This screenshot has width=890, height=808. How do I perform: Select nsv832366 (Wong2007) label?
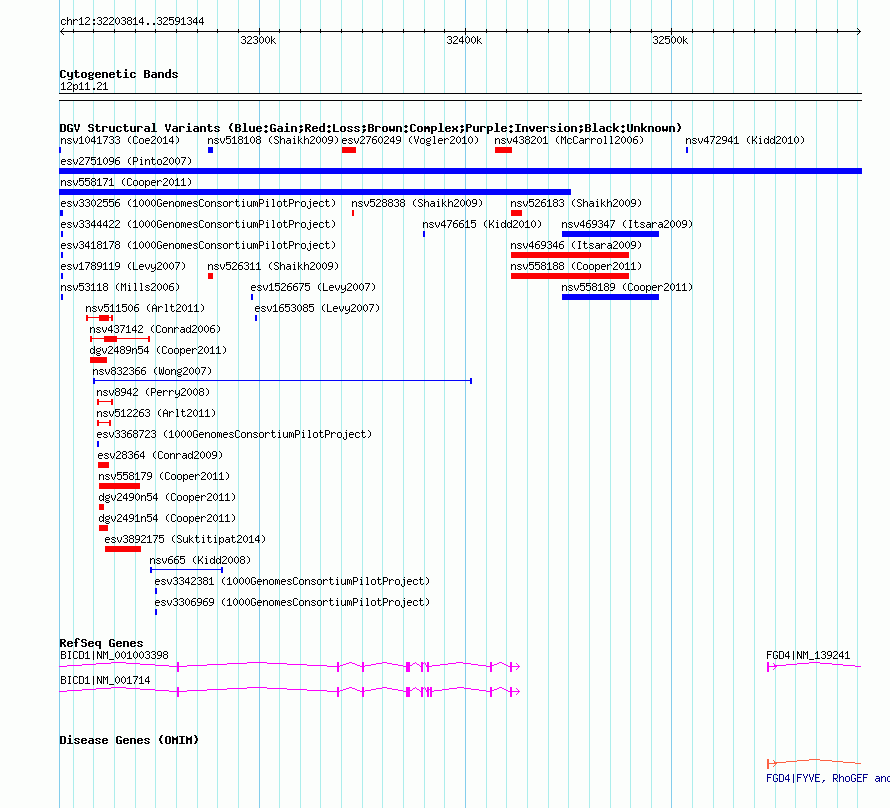(x=152, y=371)
